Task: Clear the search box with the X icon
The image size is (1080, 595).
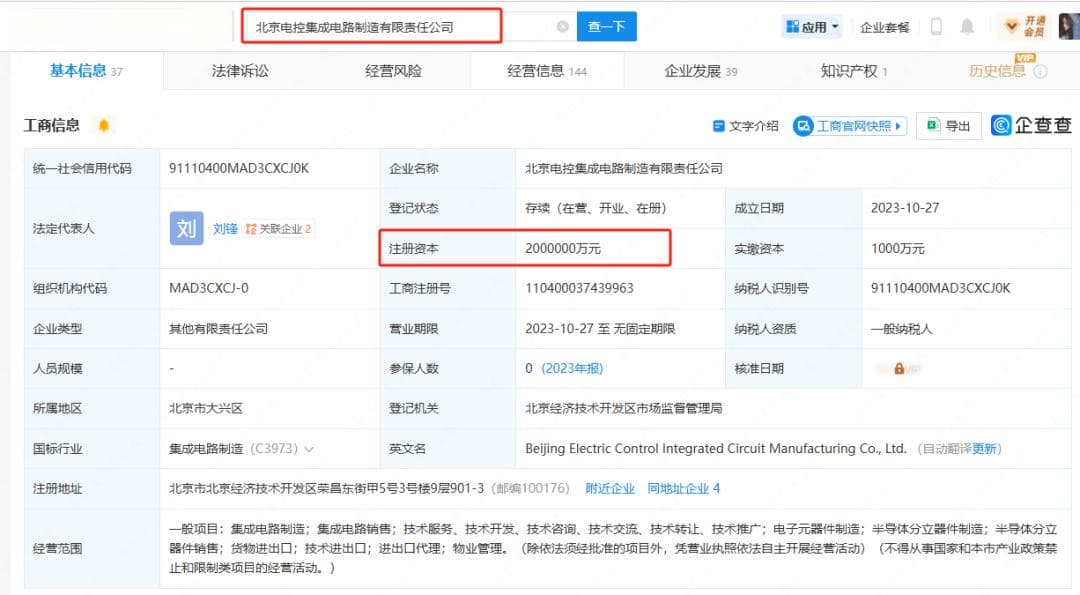Action: coord(563,26)
